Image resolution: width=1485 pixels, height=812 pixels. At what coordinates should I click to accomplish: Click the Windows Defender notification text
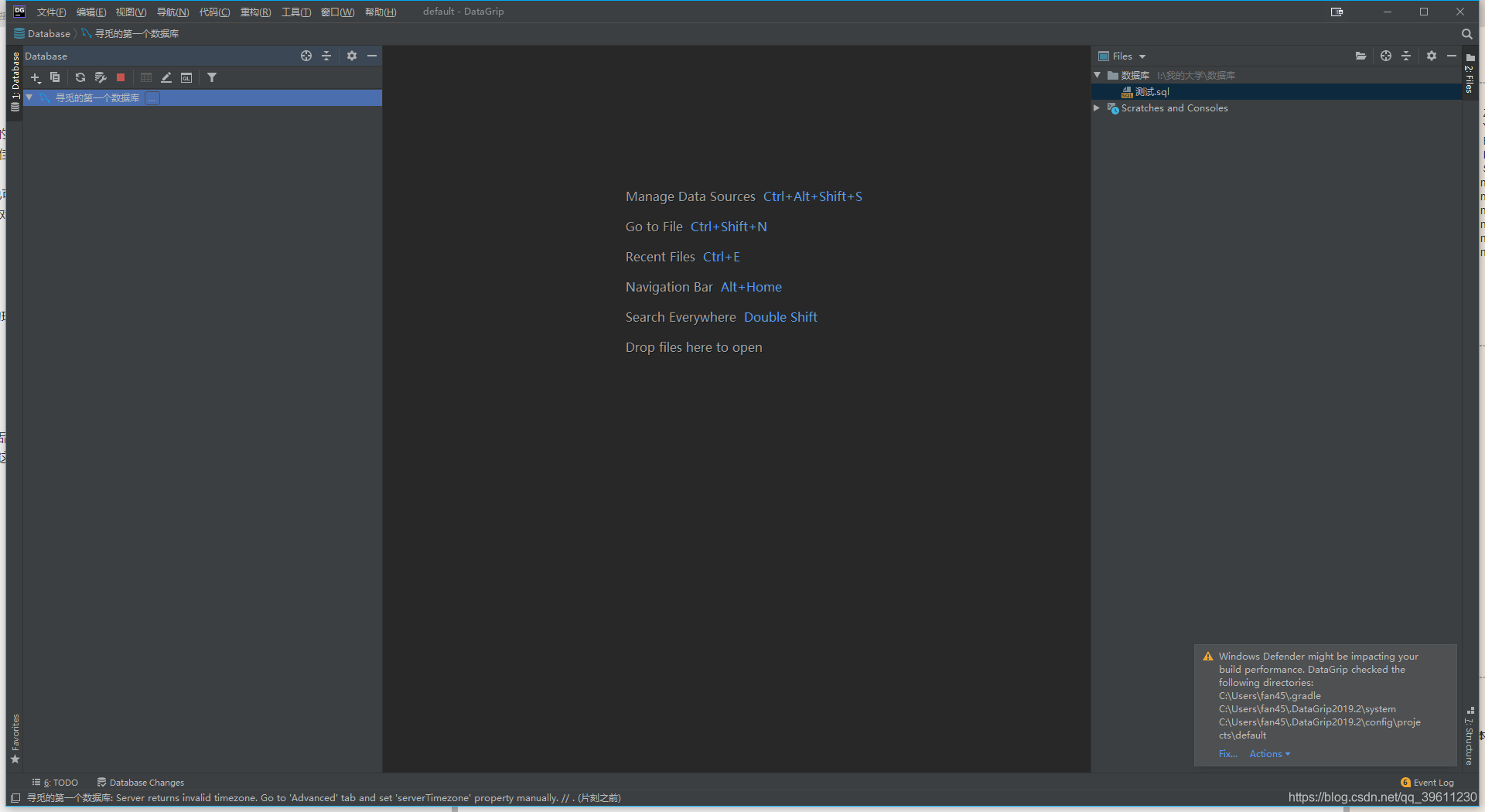1319,695
